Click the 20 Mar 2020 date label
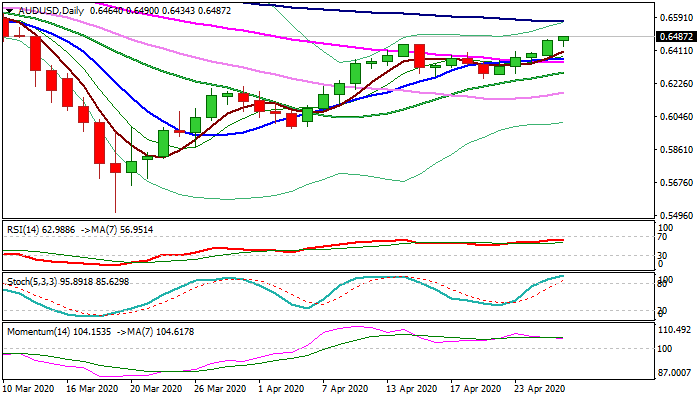 point(157,389)
